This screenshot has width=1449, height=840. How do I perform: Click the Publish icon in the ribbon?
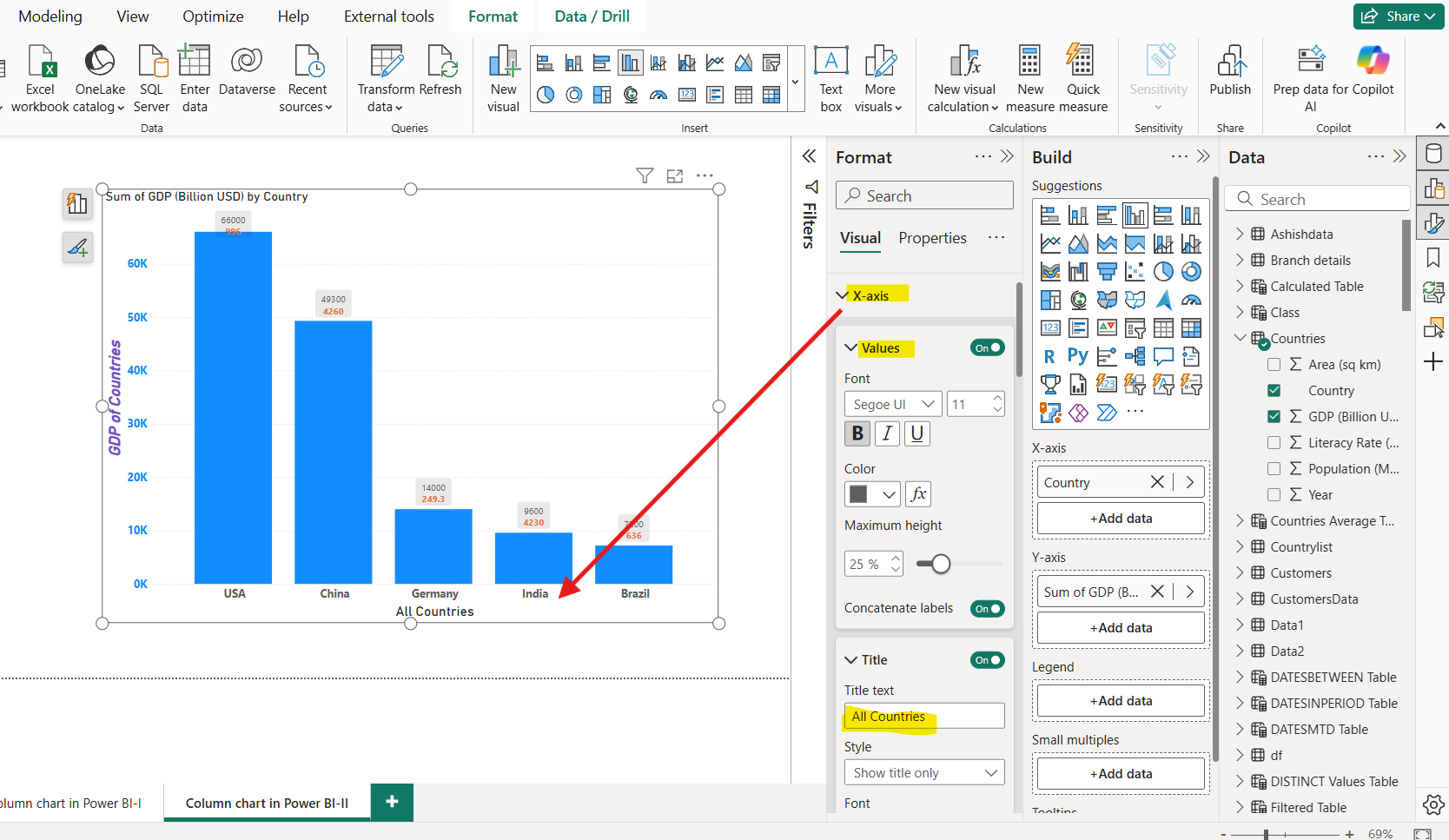[1230, 63]
